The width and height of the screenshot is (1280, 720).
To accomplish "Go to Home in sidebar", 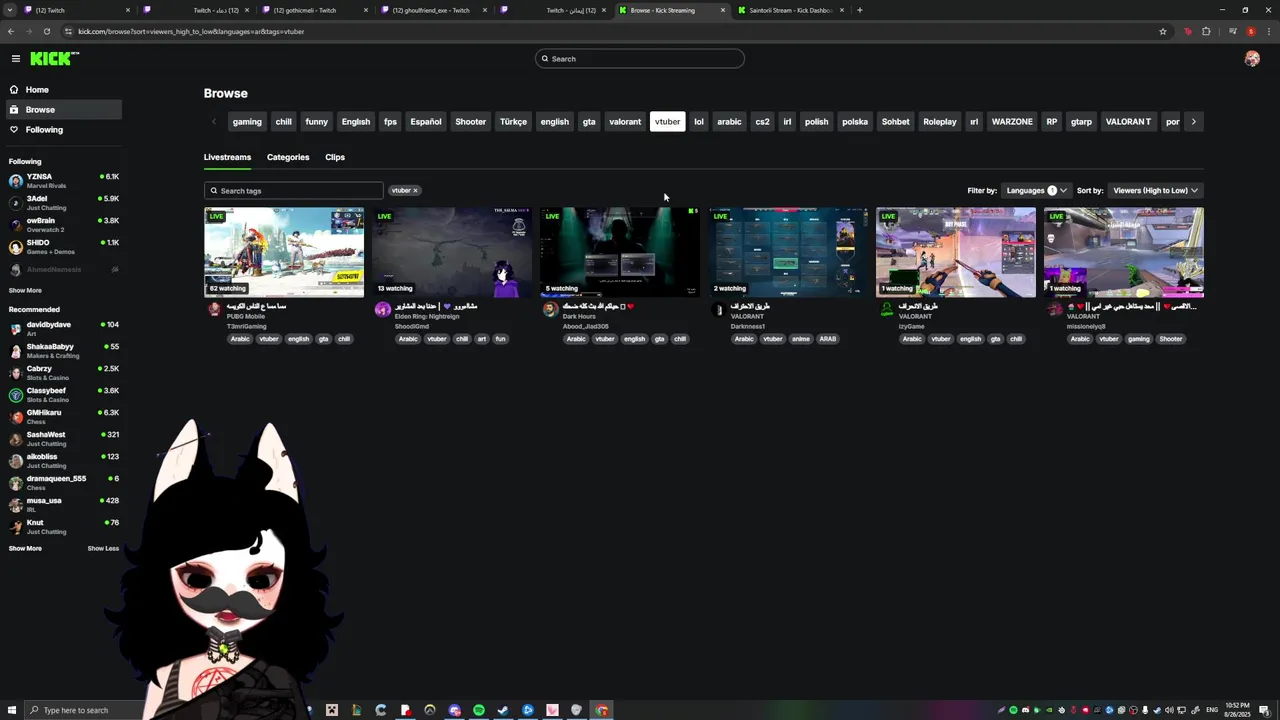I will [x=64, y=90].
